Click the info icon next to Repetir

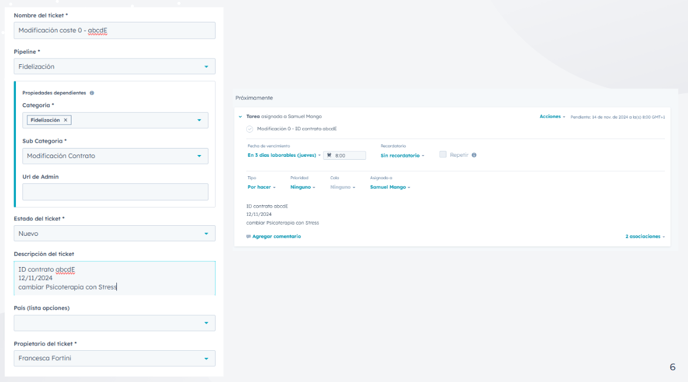tap(474, 155)
